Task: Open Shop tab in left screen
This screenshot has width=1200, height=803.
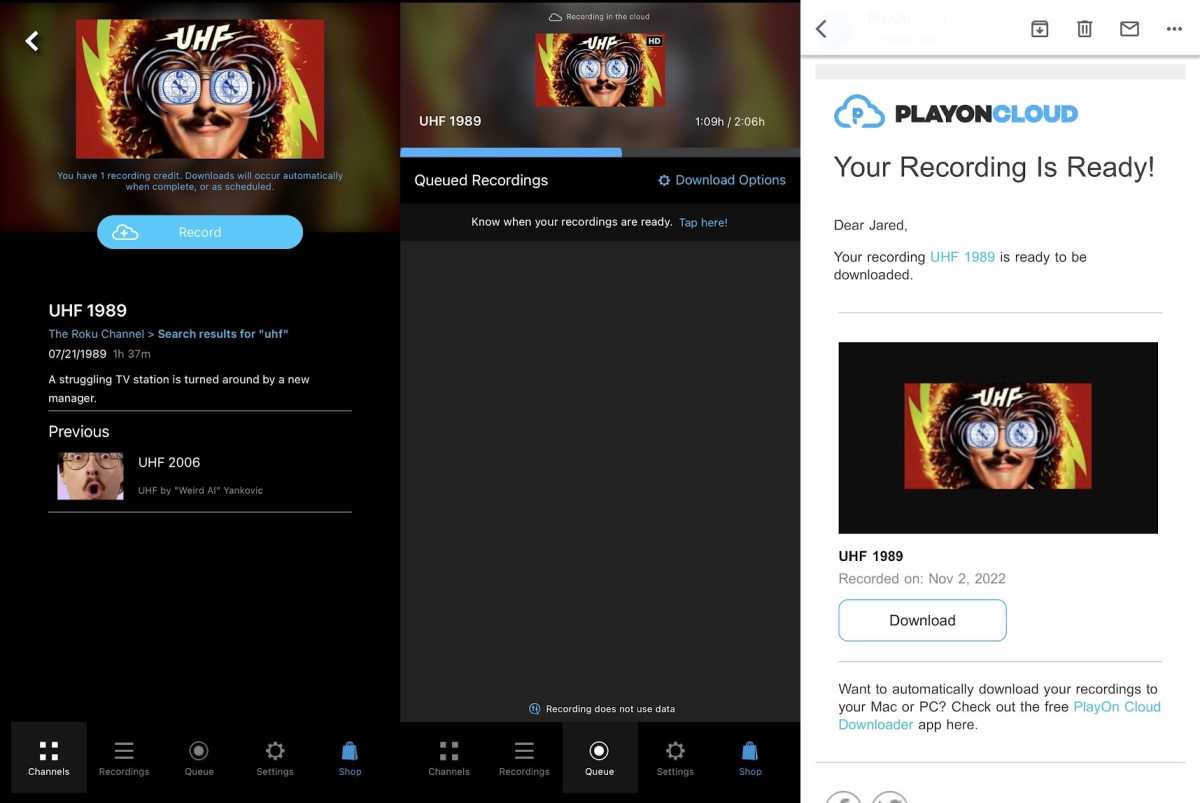Action: pyautogui.click(x=350, y=759)
